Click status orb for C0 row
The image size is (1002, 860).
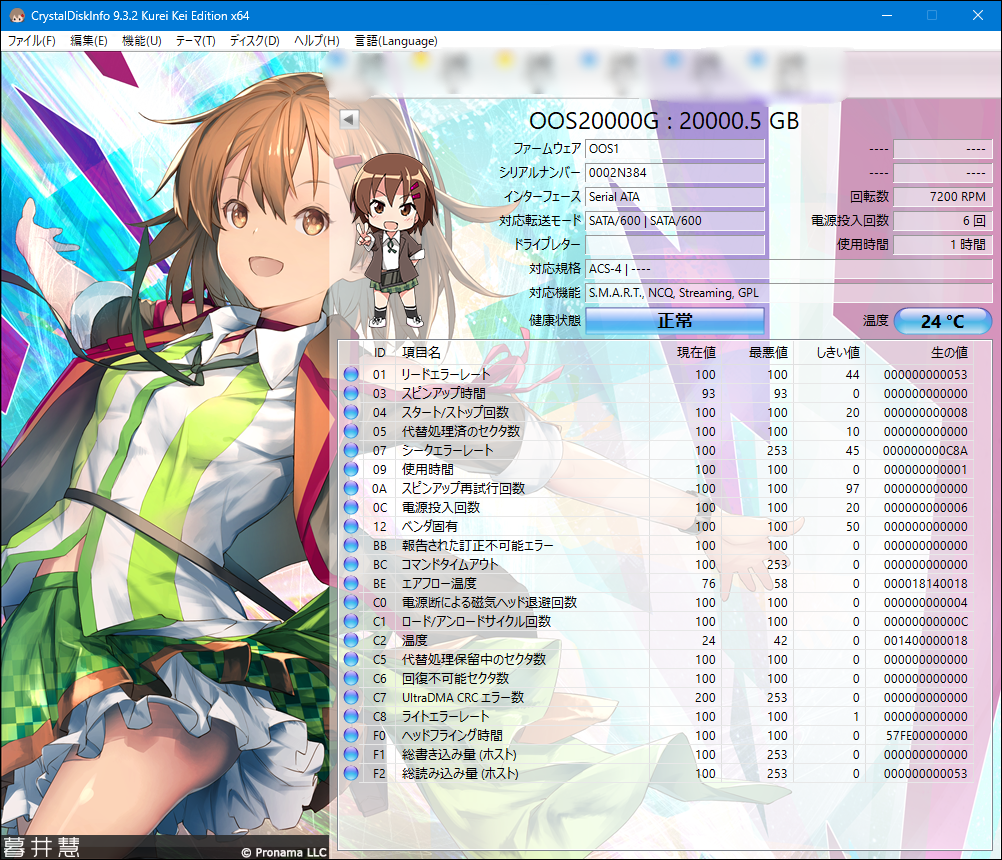pyautogui.click(x=351, y=603)
